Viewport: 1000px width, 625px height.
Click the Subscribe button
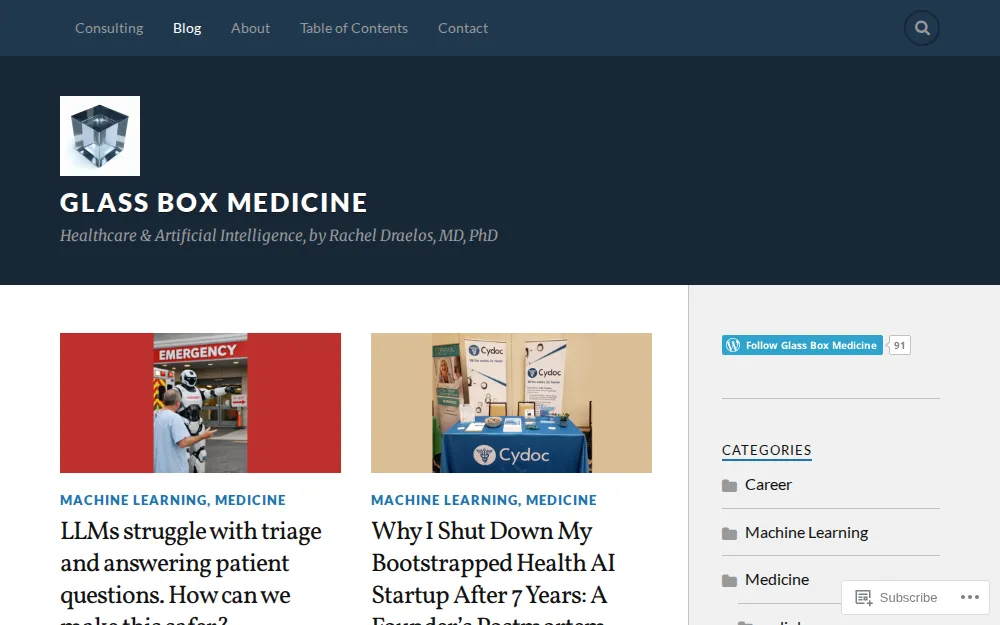click(908, 597)
